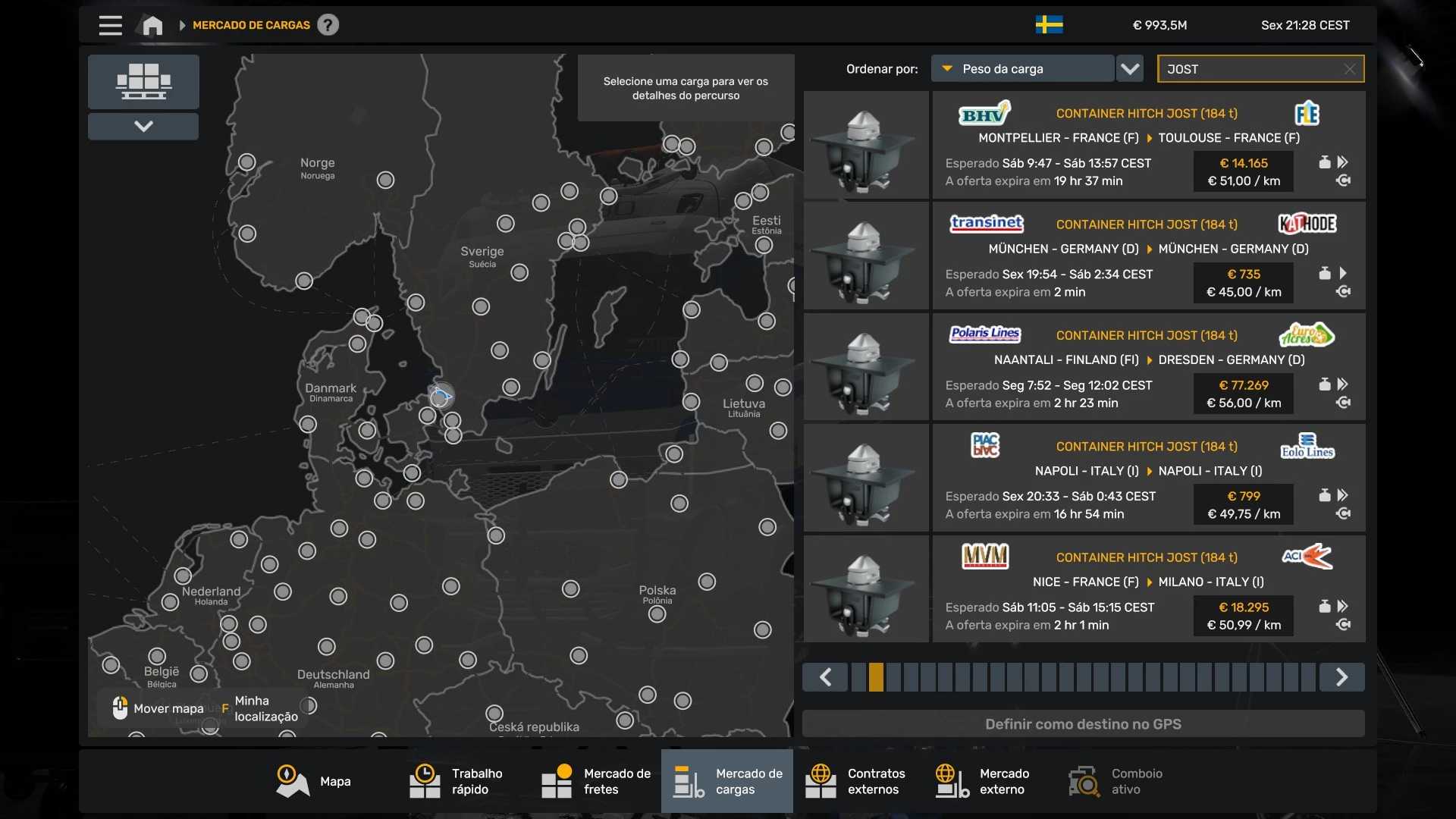Click the help question mark icon
The image size is (1456, 819).
(328, 25)
